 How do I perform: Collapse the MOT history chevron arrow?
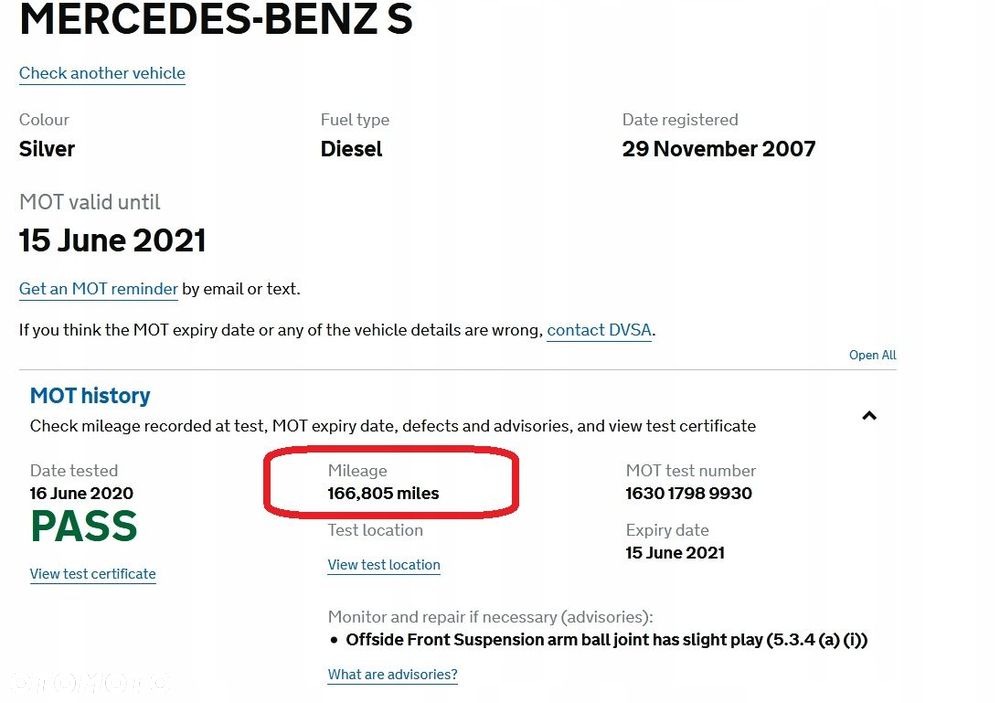869,416
